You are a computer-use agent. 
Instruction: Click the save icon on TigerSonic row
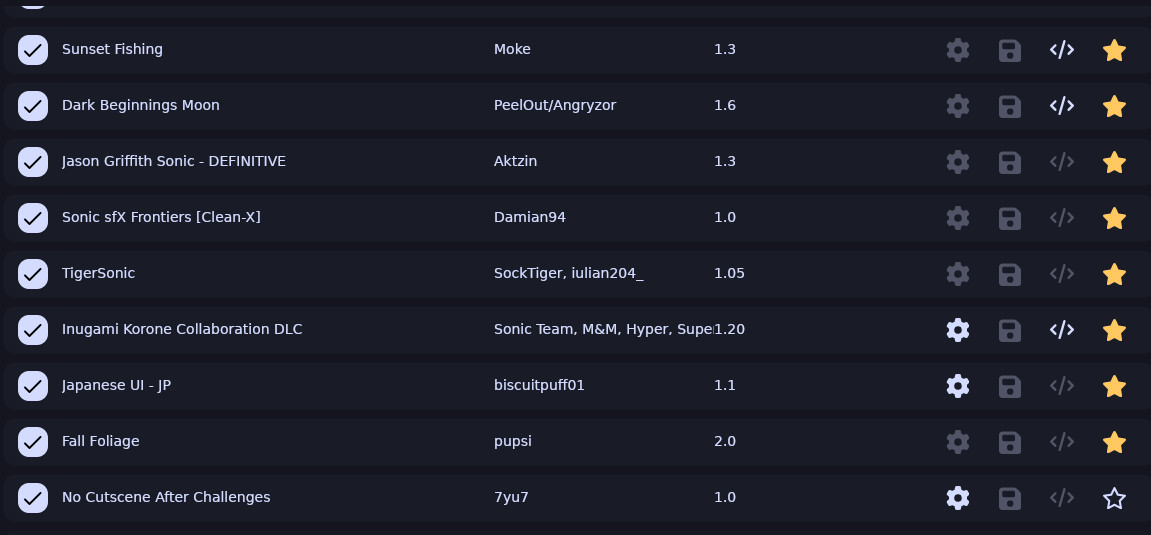(x=1010, y=273)
